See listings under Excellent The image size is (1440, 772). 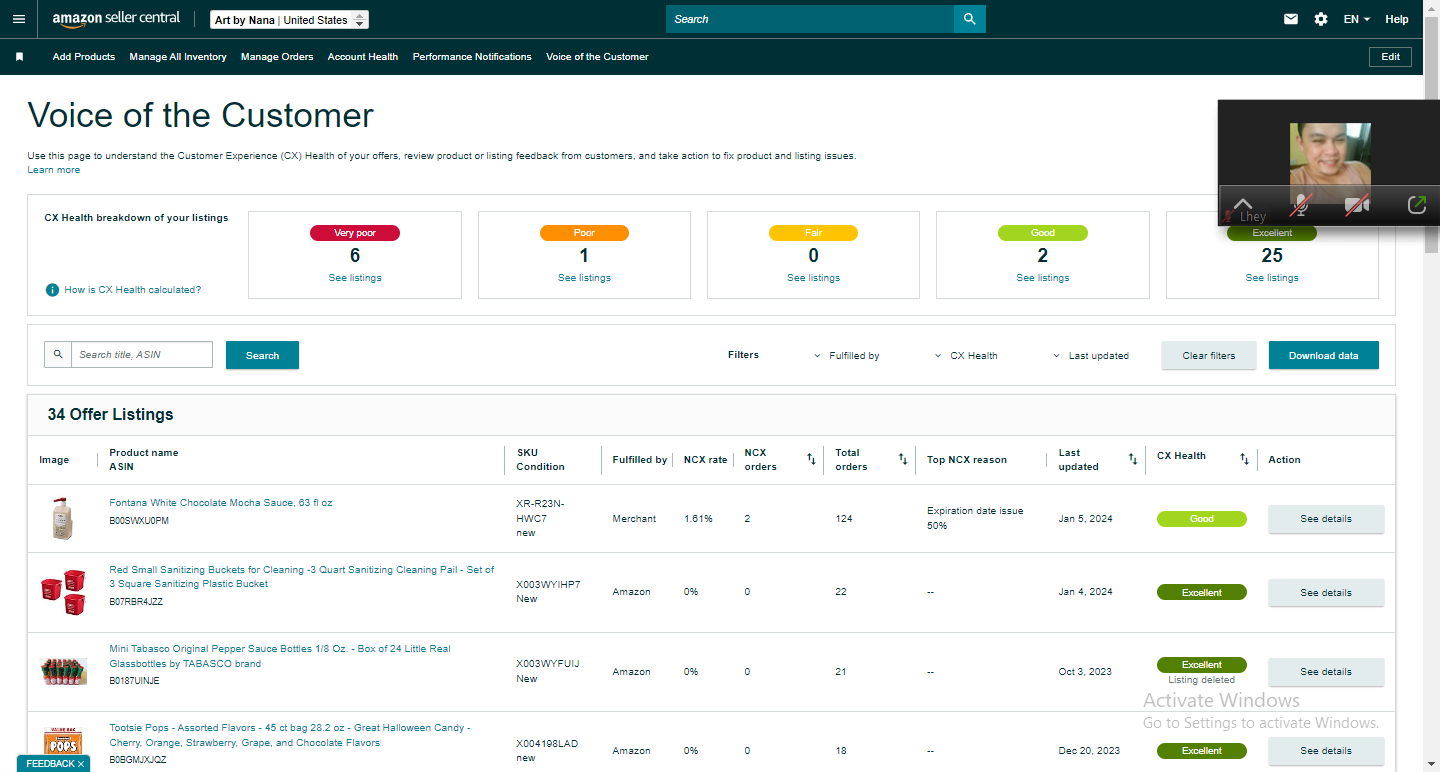coord(1272,278)
